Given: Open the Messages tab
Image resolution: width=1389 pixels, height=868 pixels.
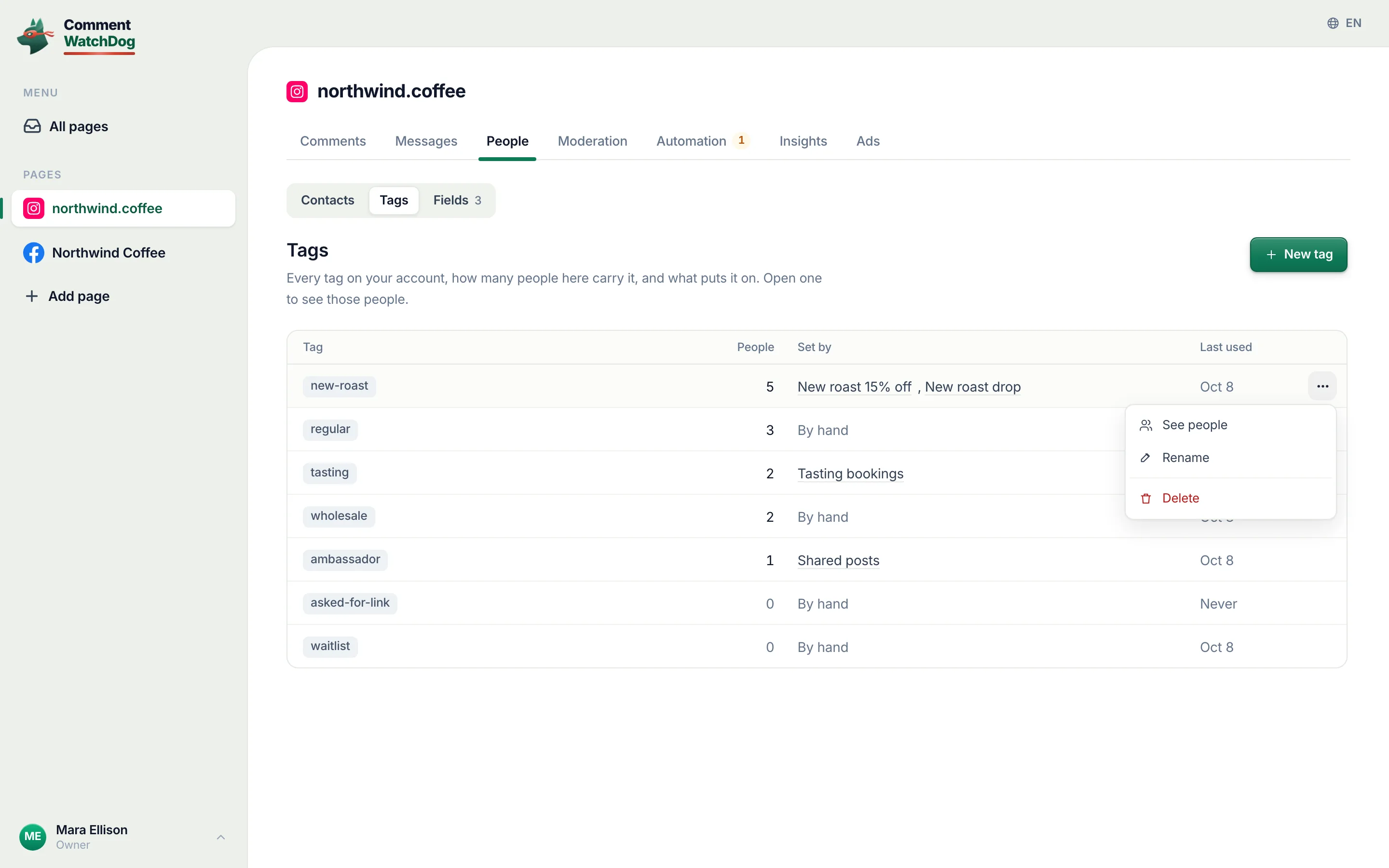Looking at the screenshot, I should click(426, 141).
